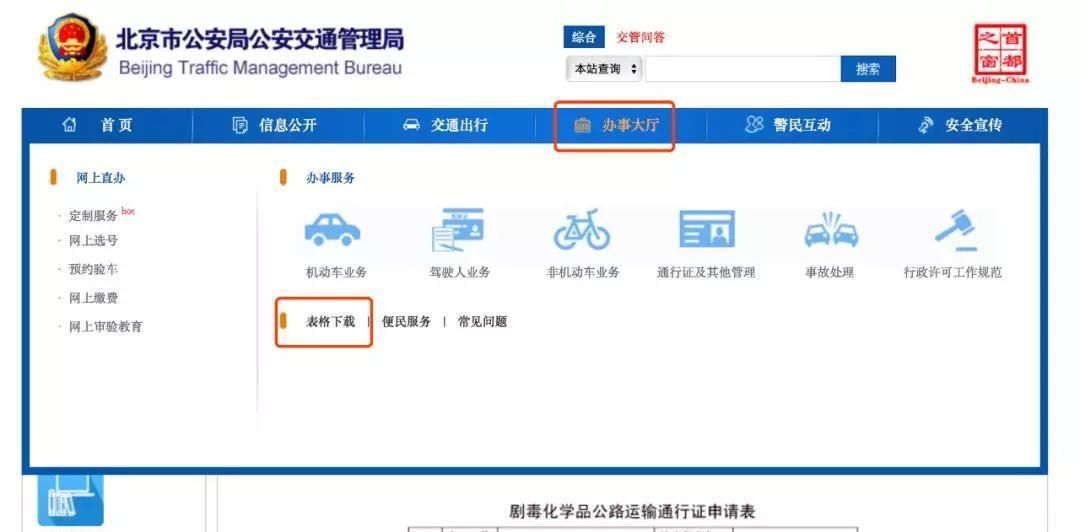Click the blue computer icon at the bottom left
This screenshot has height=532, width=1080.
tap(71, 500)
